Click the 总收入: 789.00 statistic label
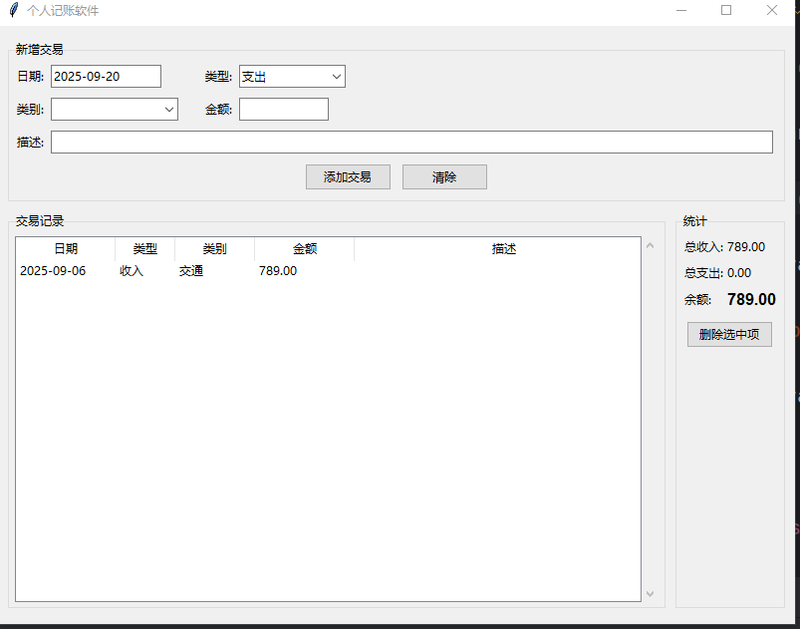 point(724,247)
